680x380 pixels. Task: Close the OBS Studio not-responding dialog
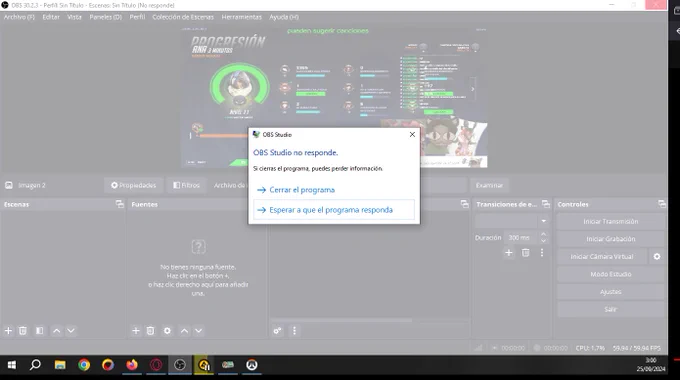(412, 134)
